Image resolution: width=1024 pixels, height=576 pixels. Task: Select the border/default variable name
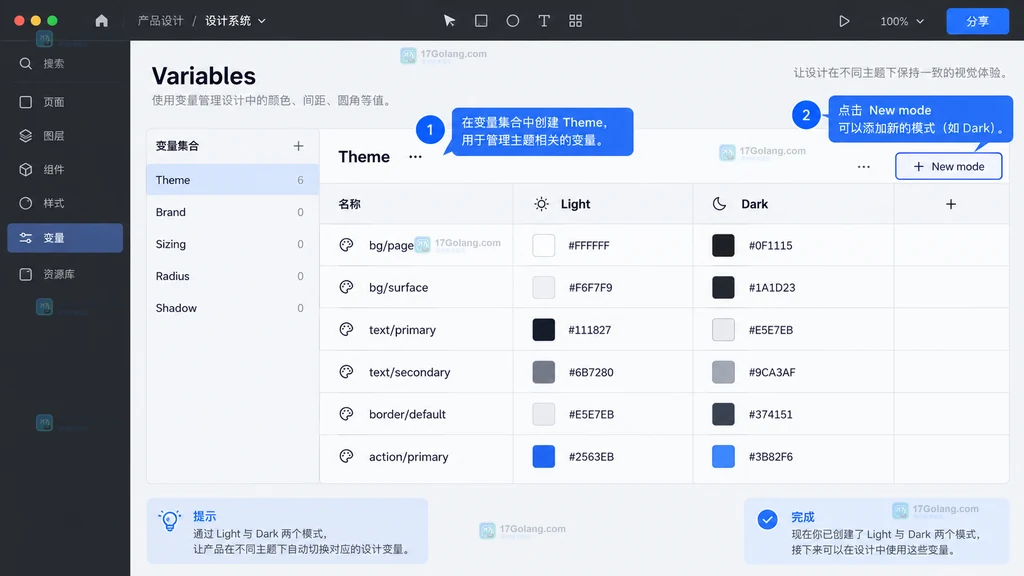[407, 414]
